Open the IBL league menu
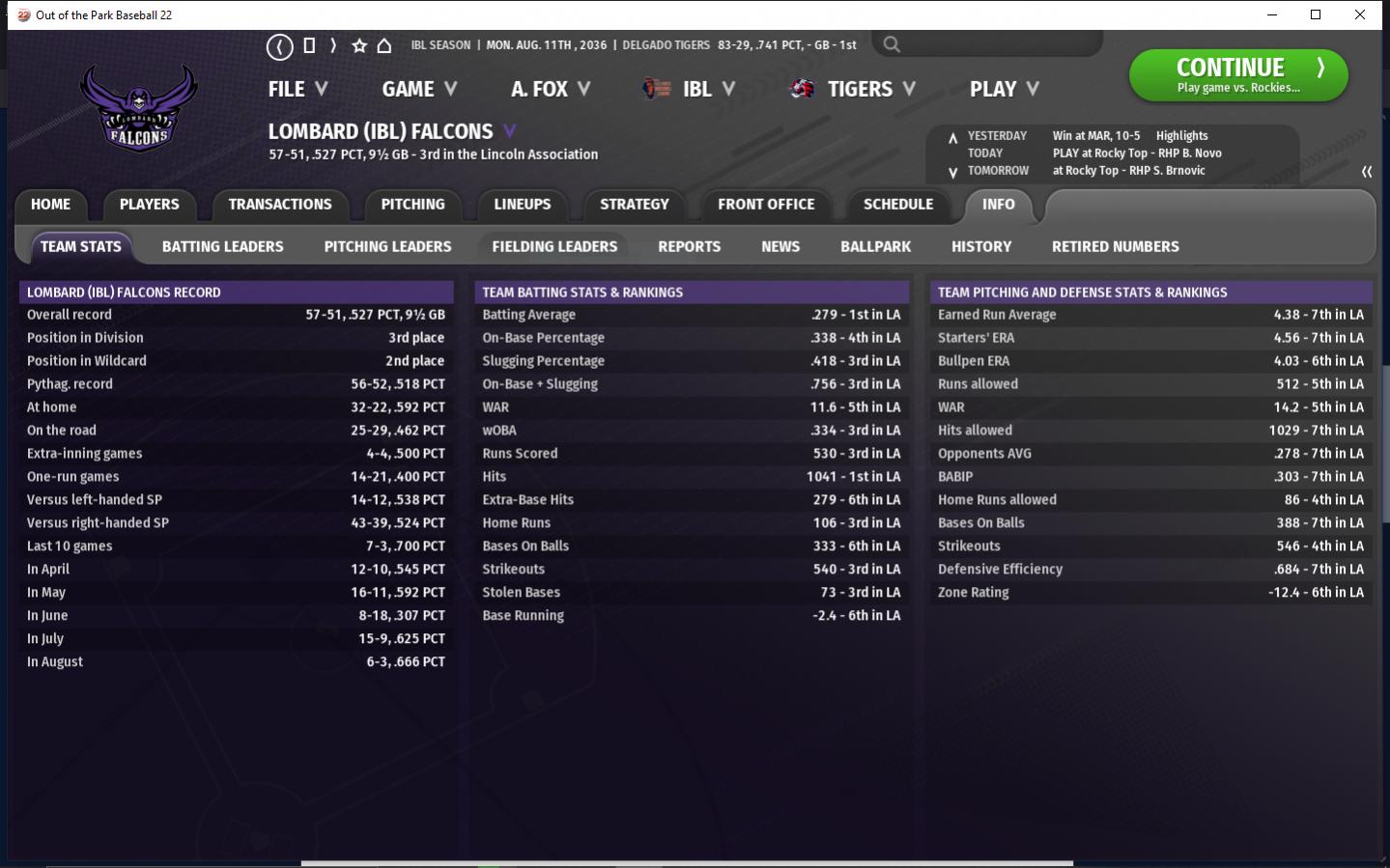The width and height of the screenshot is (1390, 868). pos(709,89)
